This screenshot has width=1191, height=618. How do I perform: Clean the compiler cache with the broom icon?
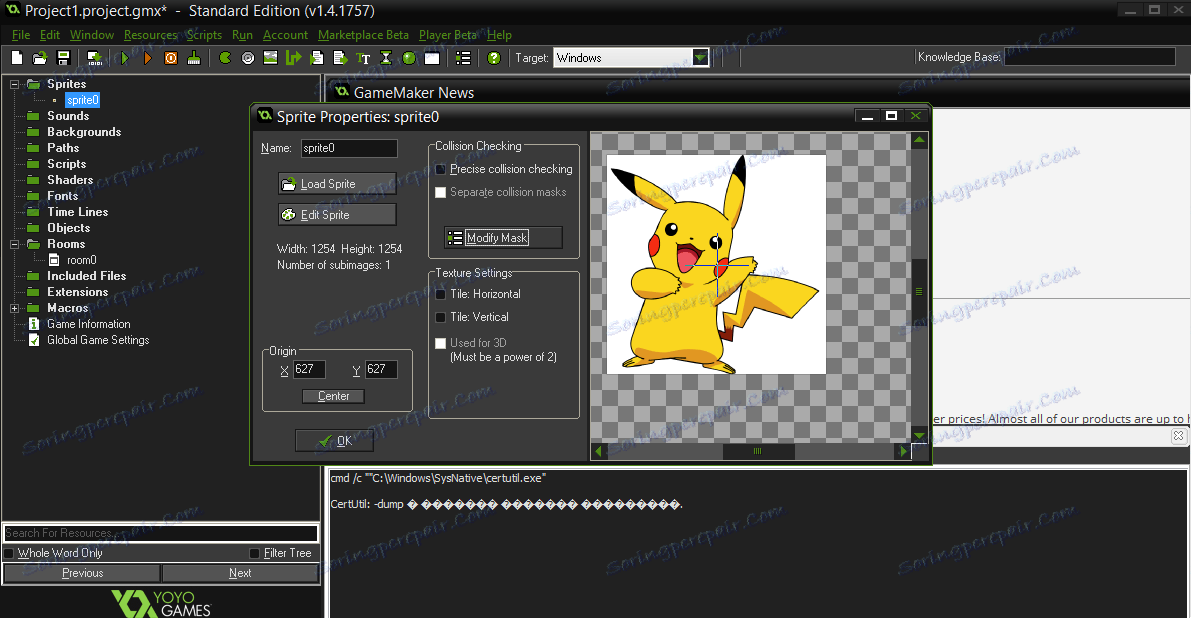click(192, 57)
